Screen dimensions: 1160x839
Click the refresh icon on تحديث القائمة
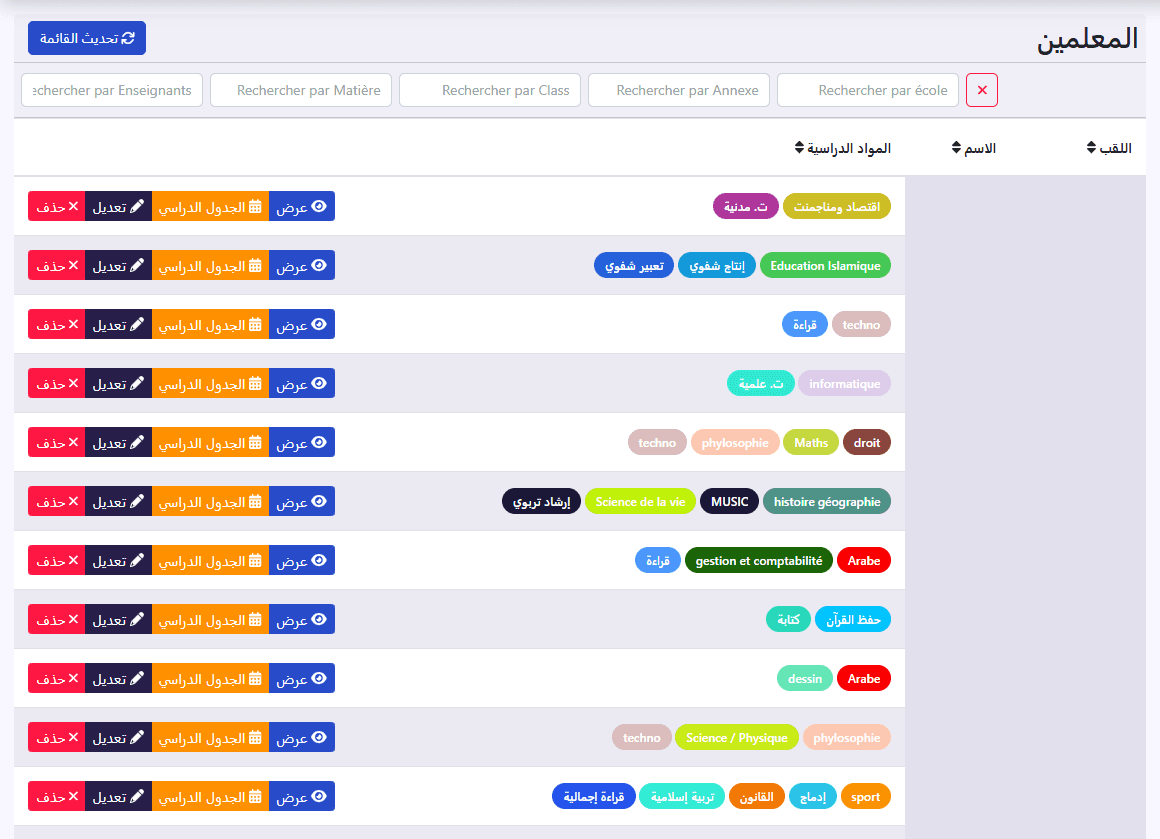tap(128, 38)
